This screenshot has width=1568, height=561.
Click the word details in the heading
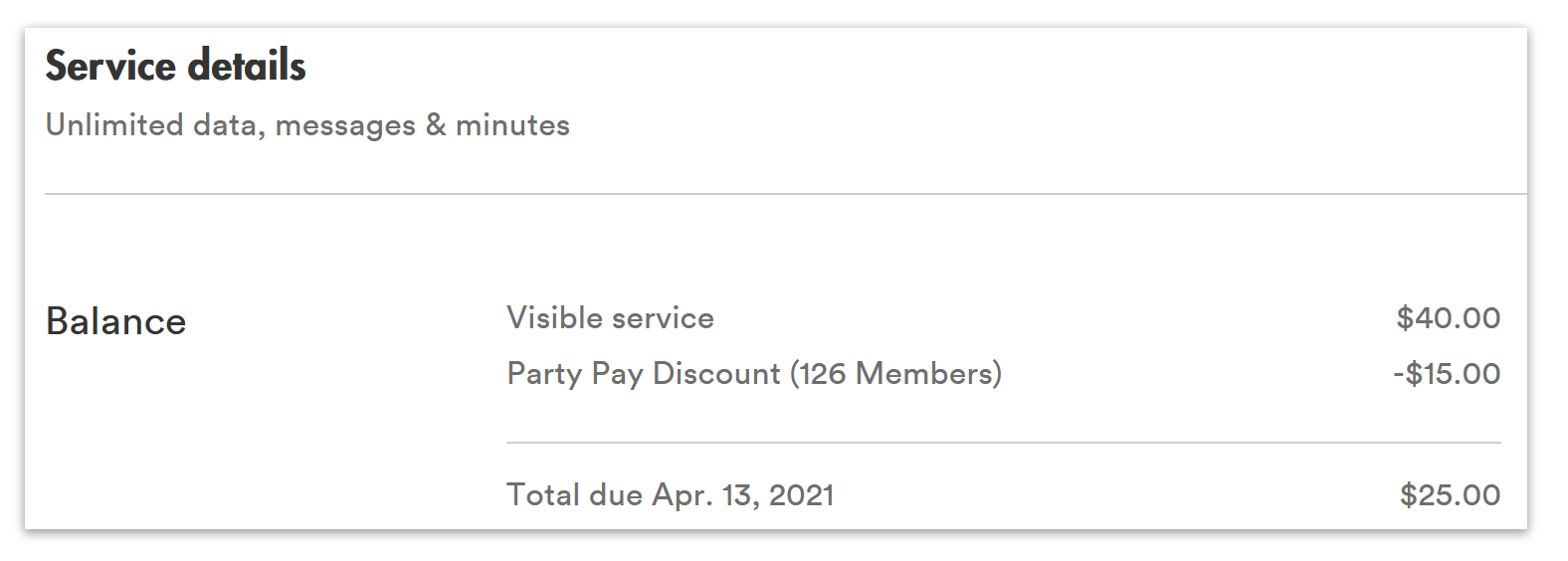coord(246,66)
